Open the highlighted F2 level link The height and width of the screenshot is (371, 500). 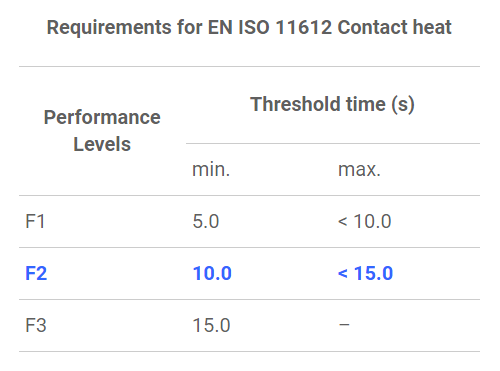point(36,273)
